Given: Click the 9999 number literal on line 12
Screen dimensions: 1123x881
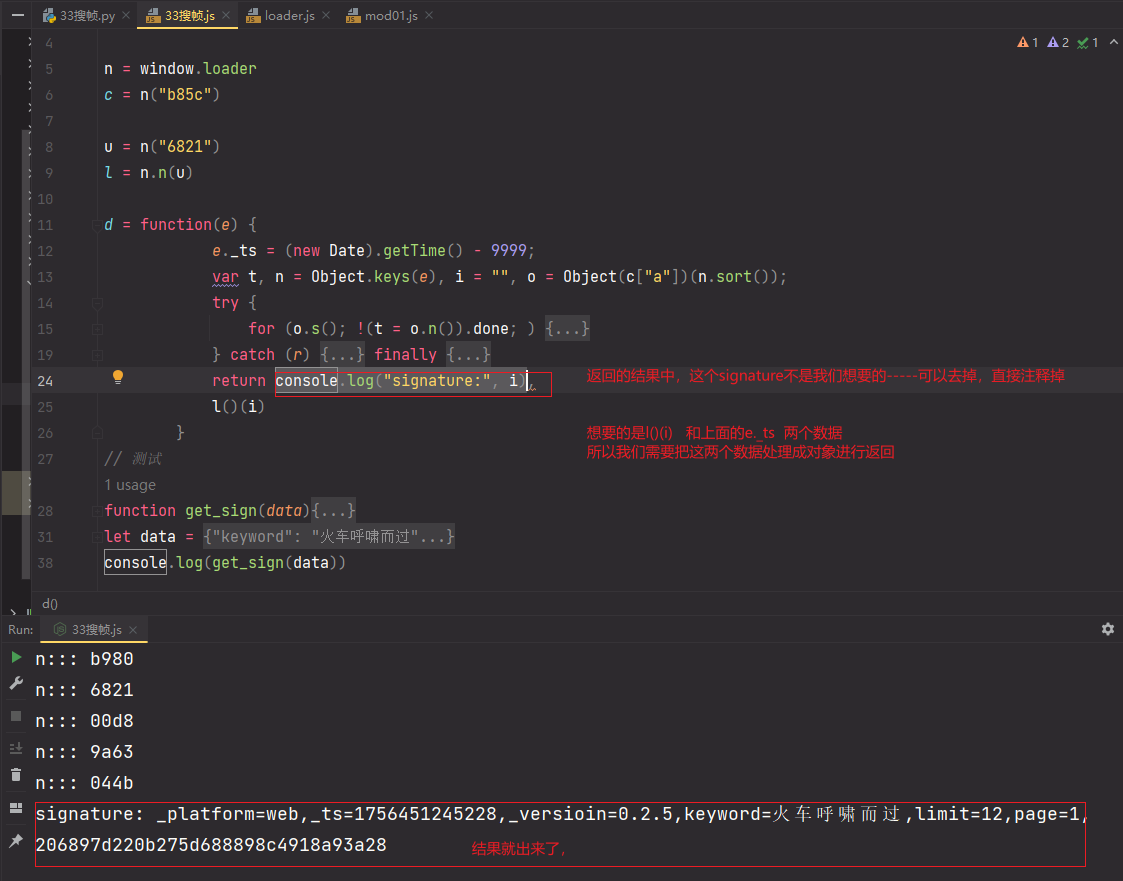Looking at the screenshot, I should 509,251.
